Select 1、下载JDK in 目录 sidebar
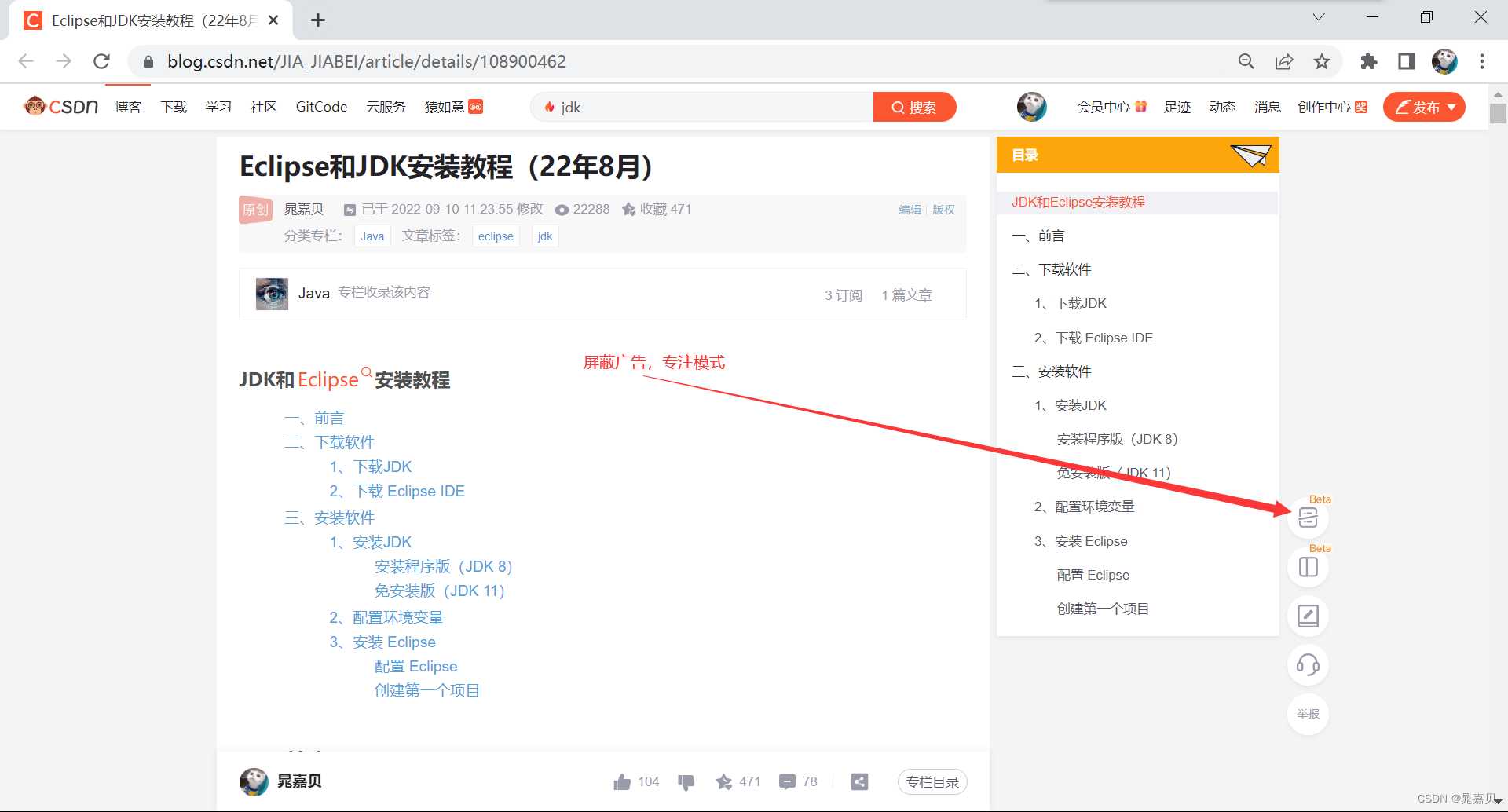This screenshot has width=1508, height=812. (1071, 303)
